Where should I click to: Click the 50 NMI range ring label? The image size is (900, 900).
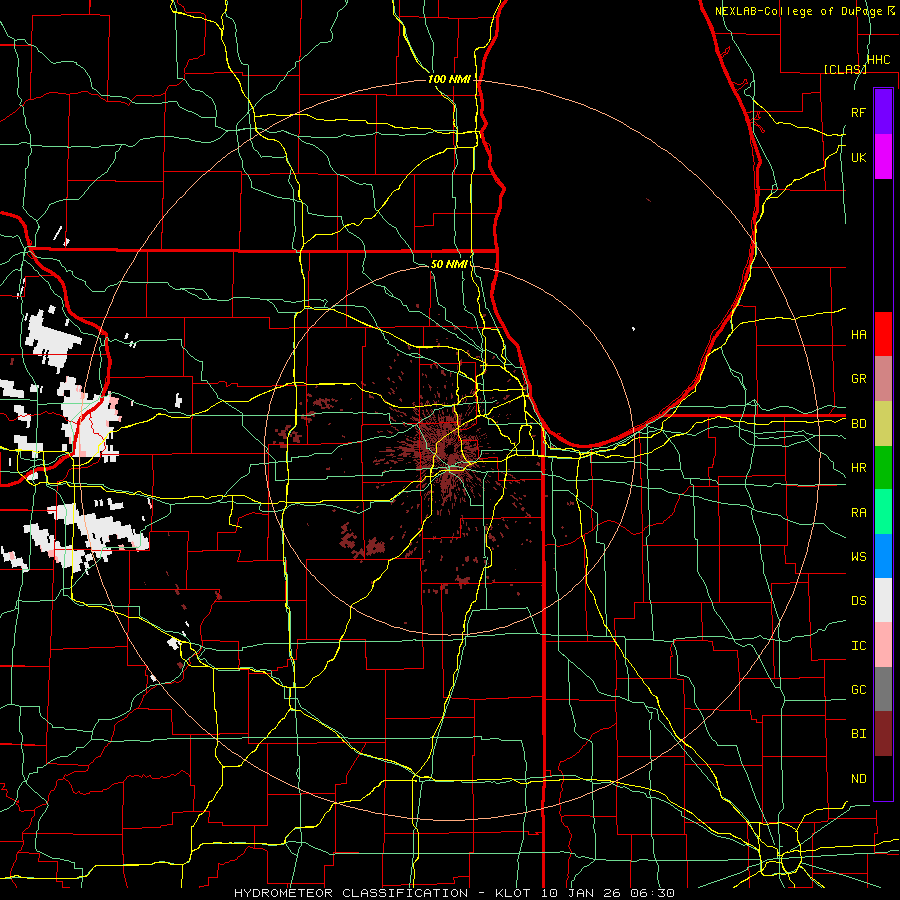pos(449,264)
